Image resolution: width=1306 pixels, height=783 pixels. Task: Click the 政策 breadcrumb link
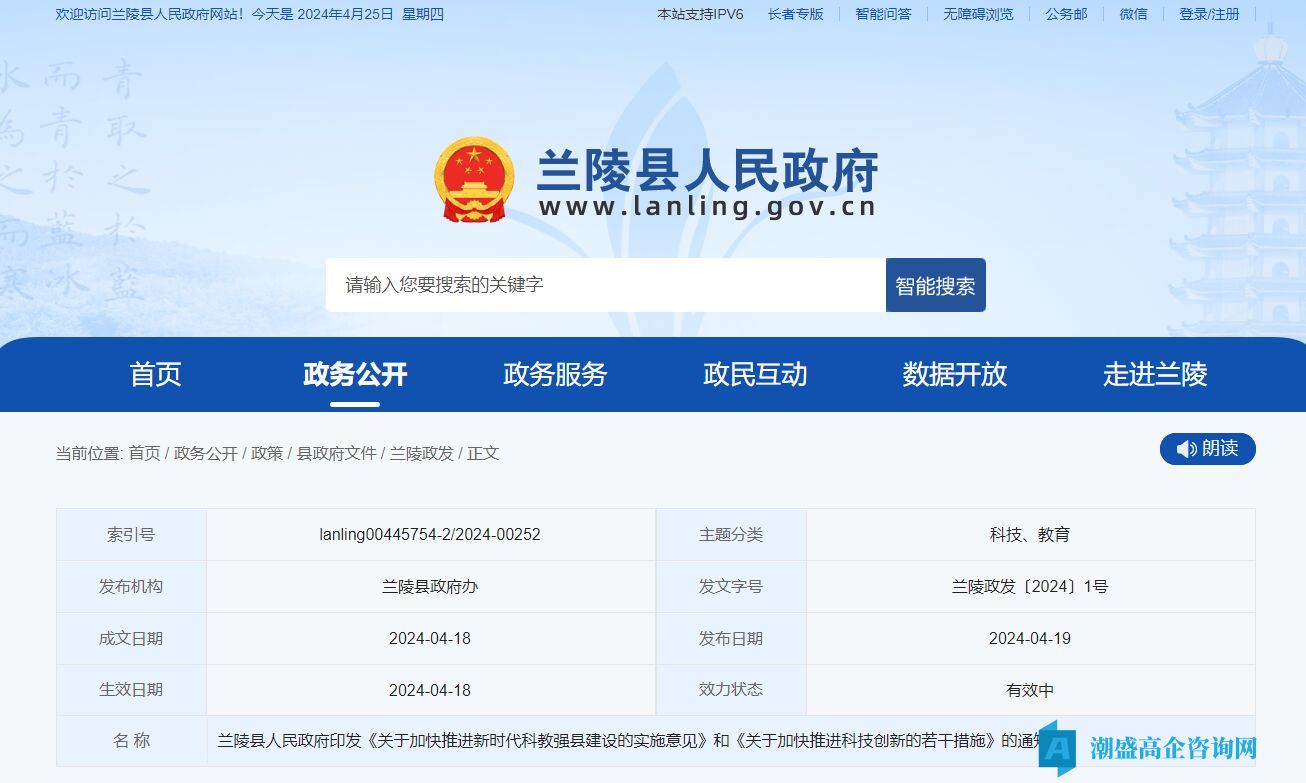pyautogui.click(x=267, y=453)
